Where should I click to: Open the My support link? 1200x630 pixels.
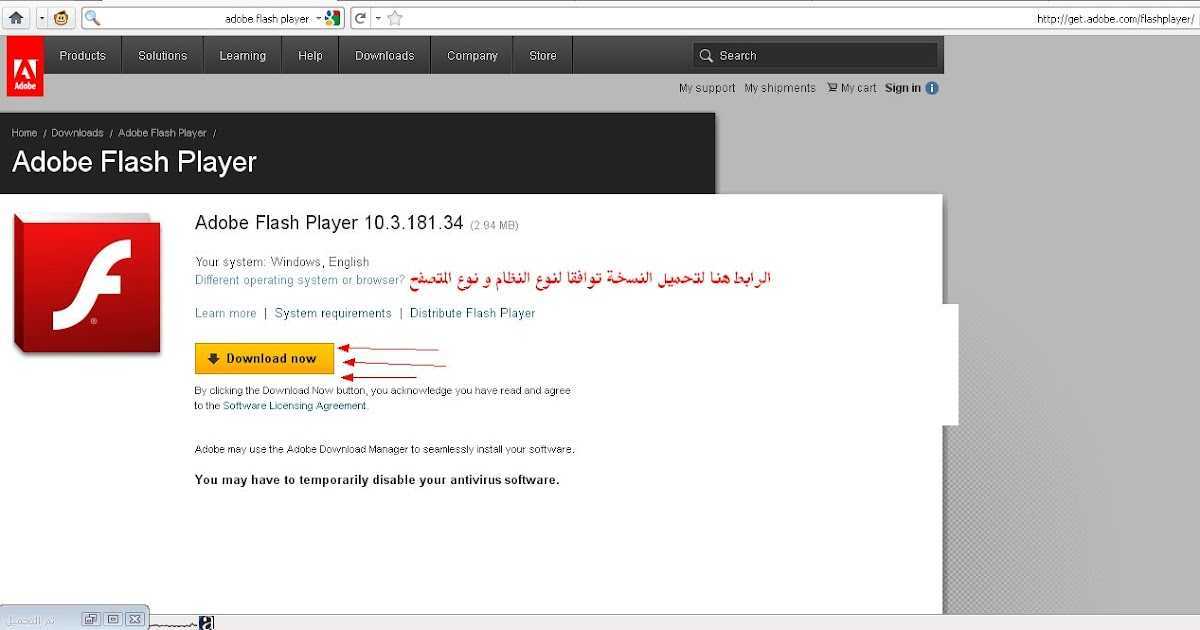coord(707,88)
